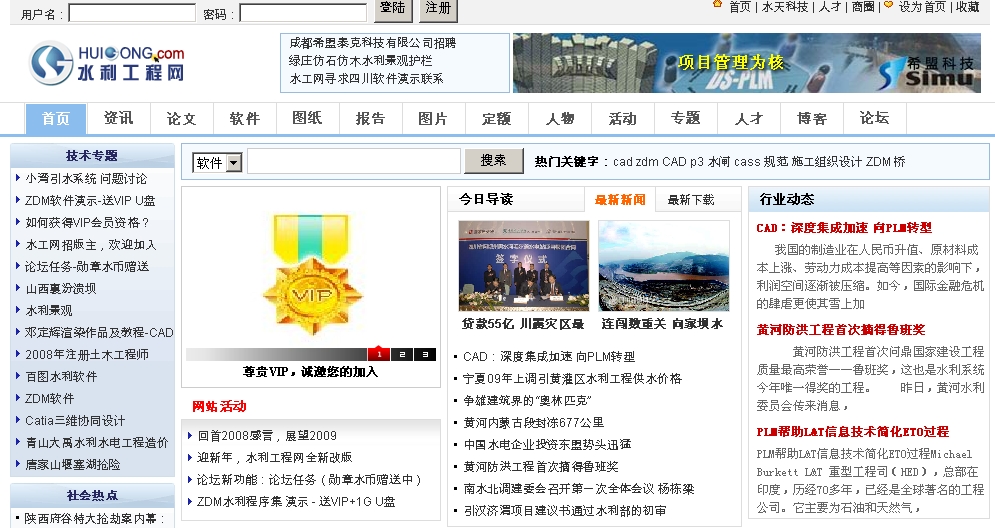The width and height of the screenshot is (995, 528).
Task: Open the 人物 navigation tab
Action: [560, 119]
